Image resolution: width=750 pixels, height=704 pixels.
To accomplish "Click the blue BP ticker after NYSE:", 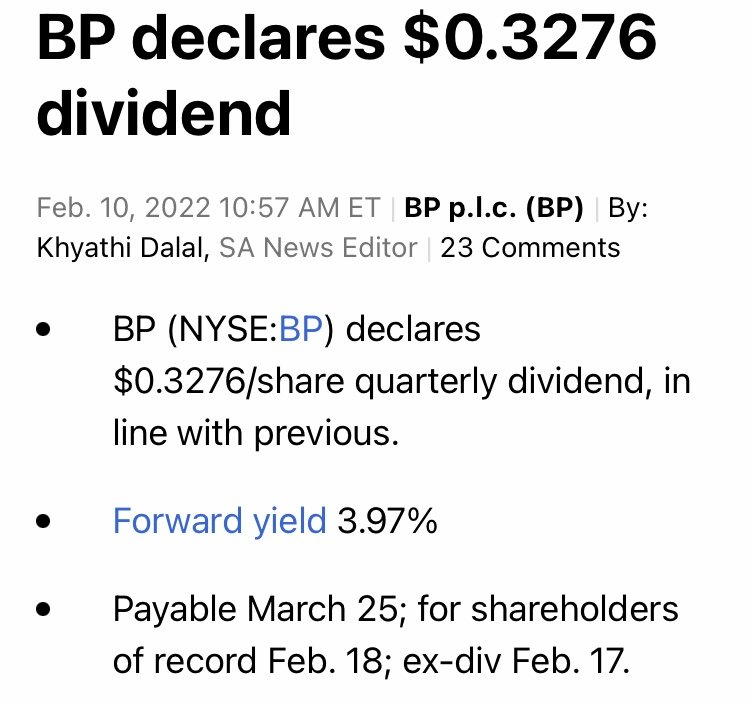I will click(x=301, y=329).
